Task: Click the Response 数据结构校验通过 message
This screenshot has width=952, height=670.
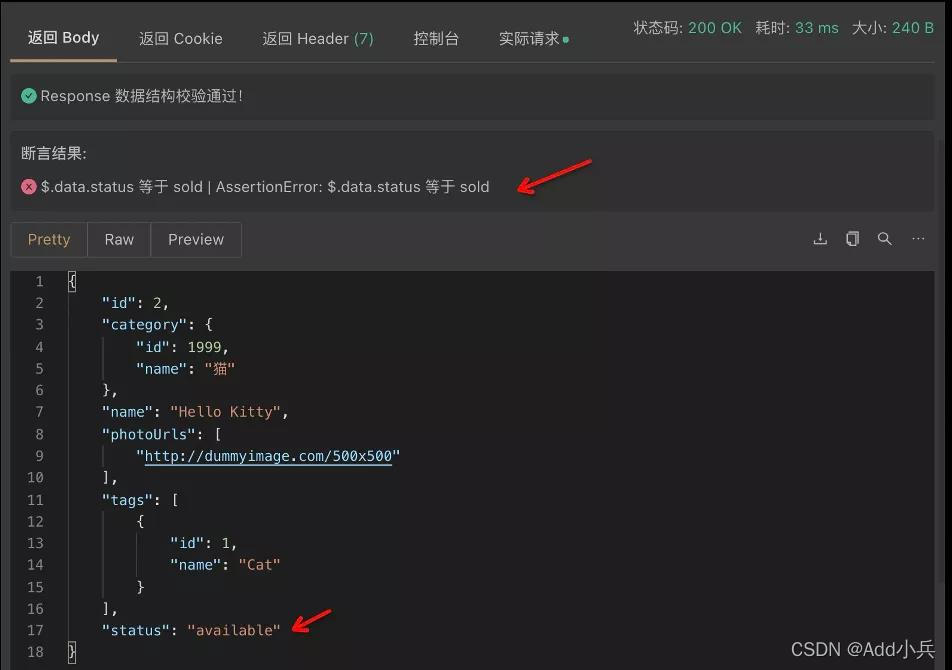Action: coord(141,96)
